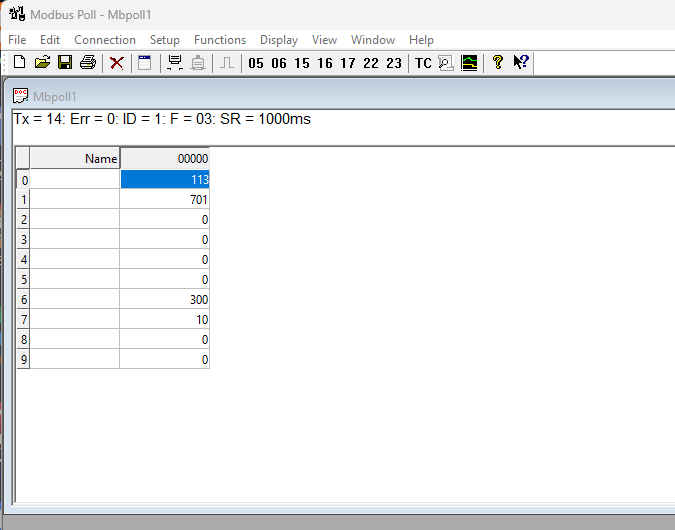Viewport: 675px width, 530px height.
Task: Open function 22 mask write register
Action: pos(371,63)
